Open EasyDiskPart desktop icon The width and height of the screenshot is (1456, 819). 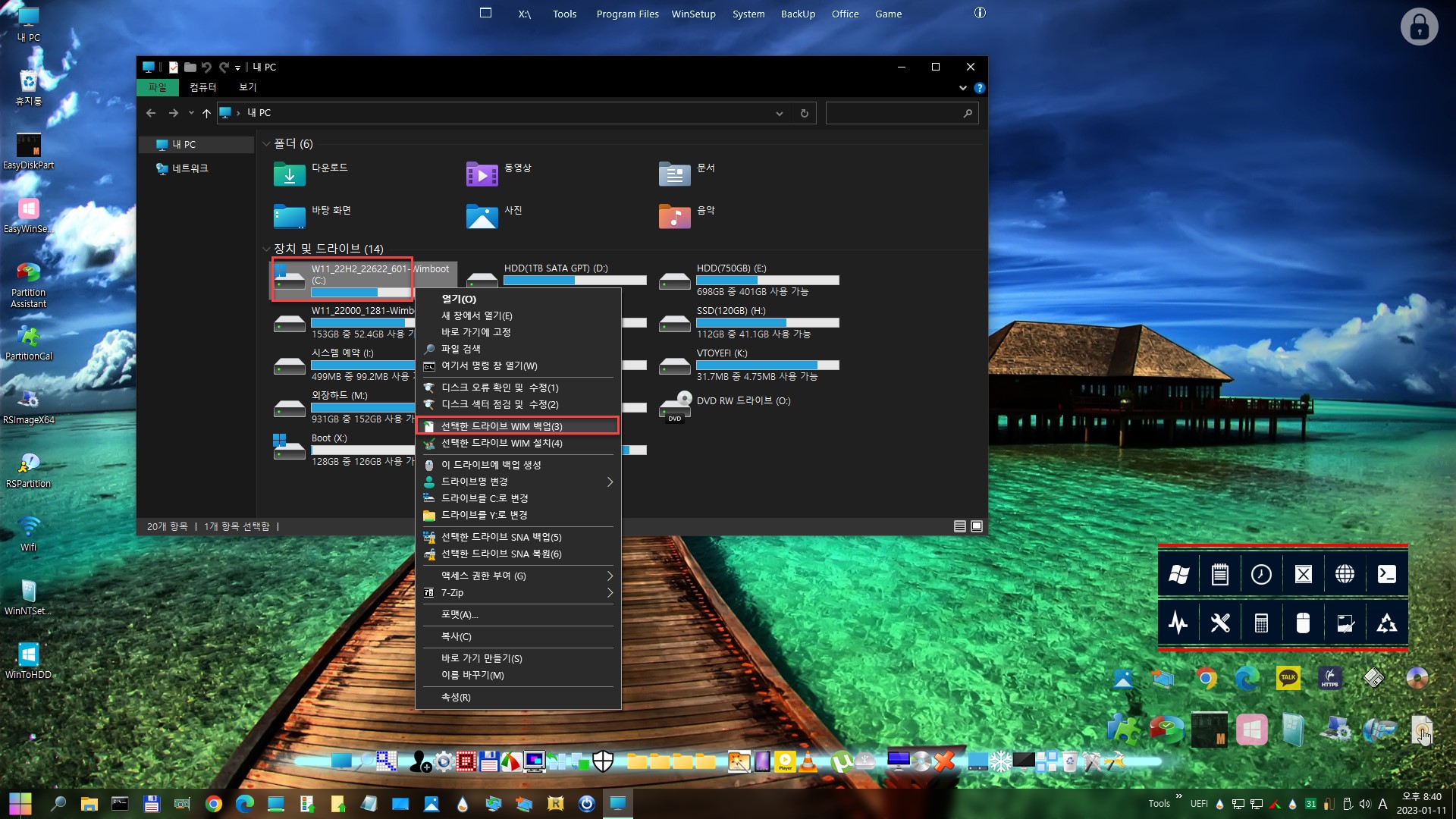point(29,151)
